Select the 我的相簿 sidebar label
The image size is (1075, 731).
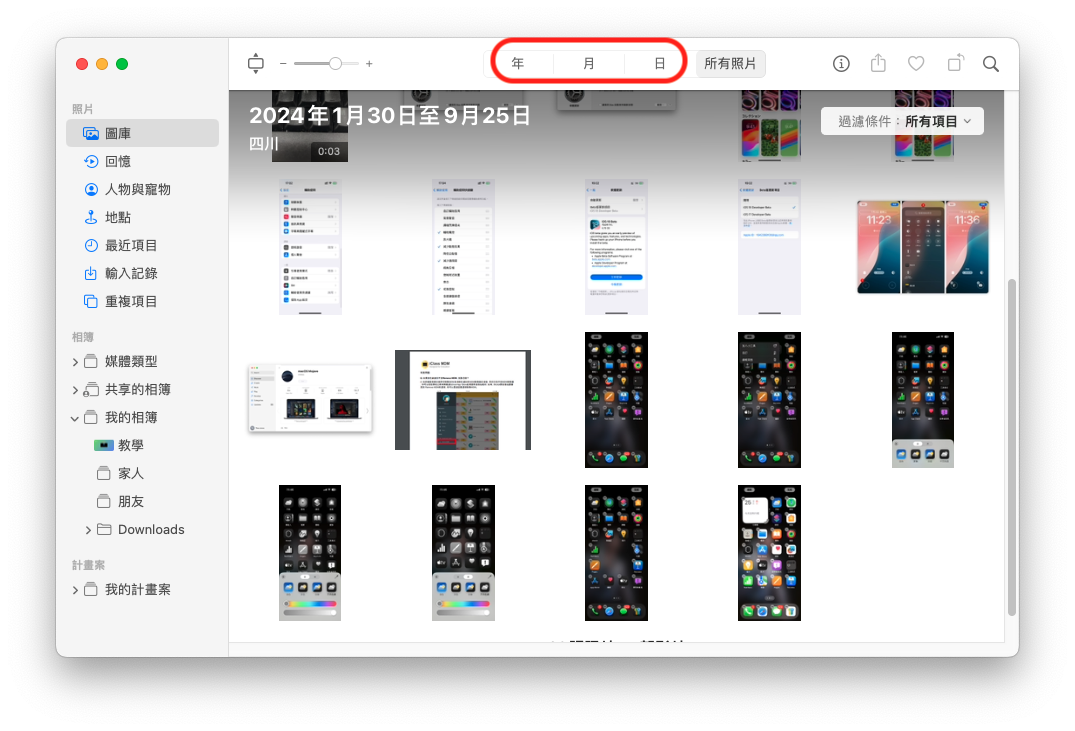131,418
